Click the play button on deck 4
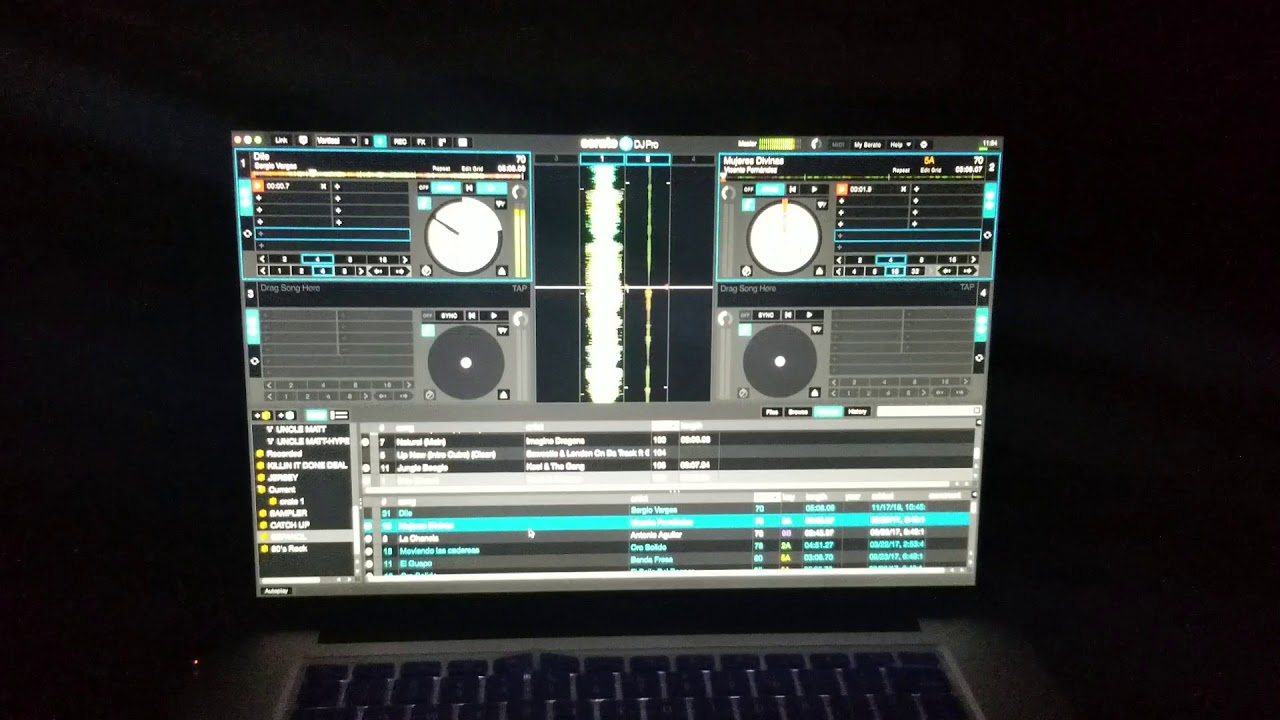 click(810, 316)
